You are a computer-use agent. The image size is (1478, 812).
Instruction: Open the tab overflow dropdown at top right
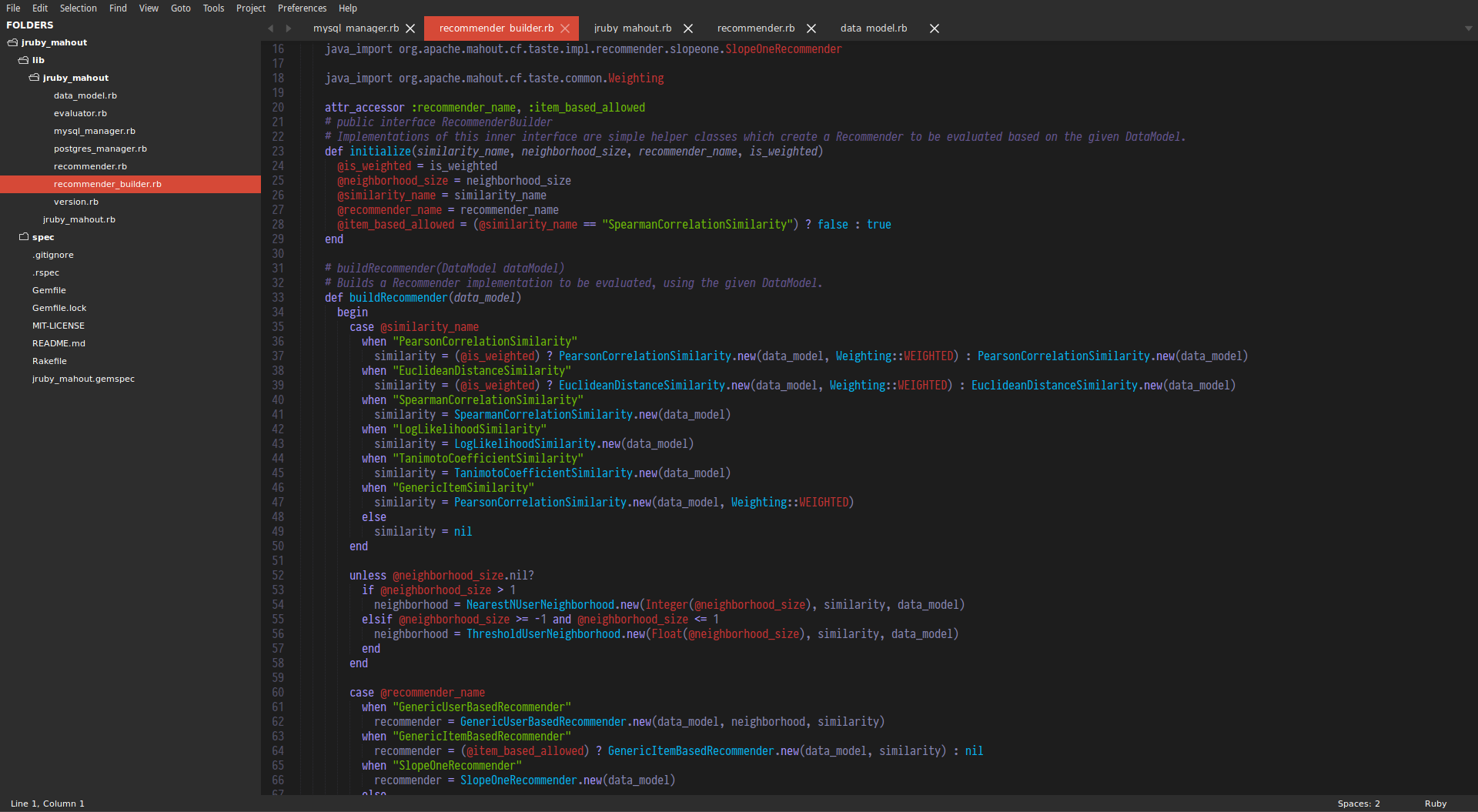pos(1466,28)
